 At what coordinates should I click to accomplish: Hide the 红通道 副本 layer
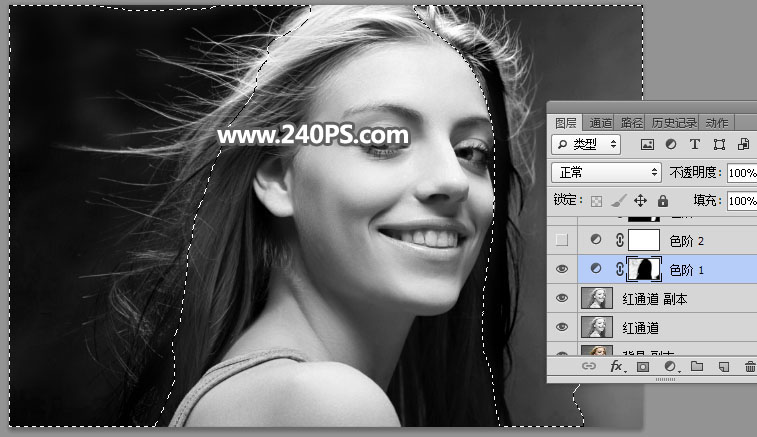[561, 298]
